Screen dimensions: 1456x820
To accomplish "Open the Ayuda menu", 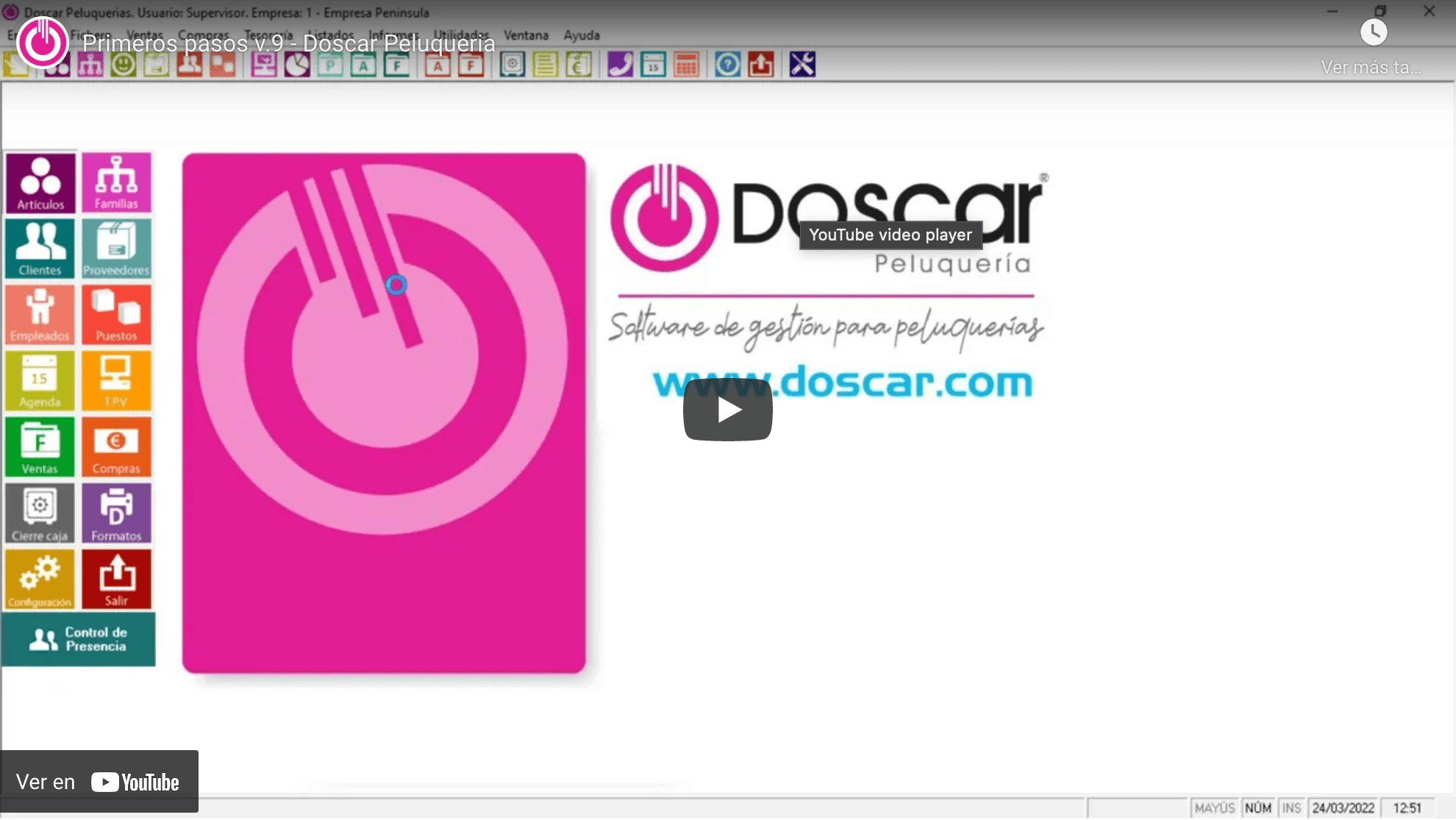I will [582, 35].
